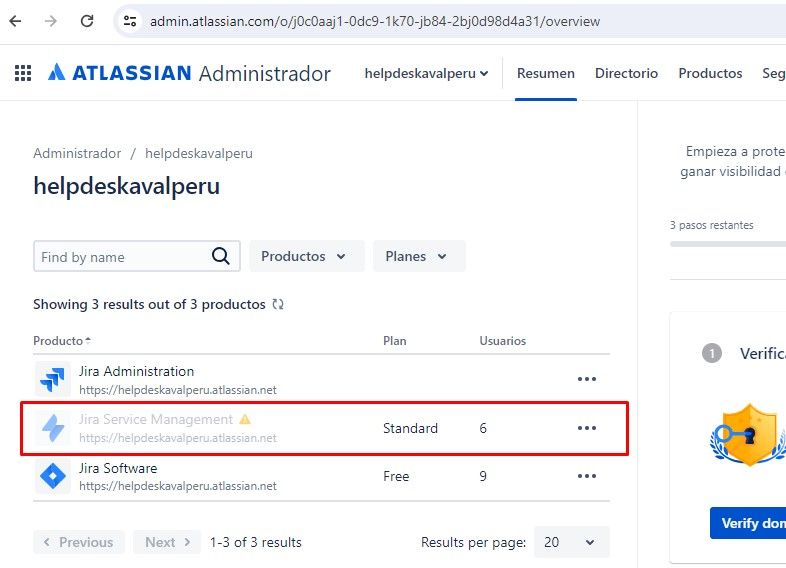
Task: Open Jira Service Management product name
Action: pyautogui.click(x=156, y=419)
